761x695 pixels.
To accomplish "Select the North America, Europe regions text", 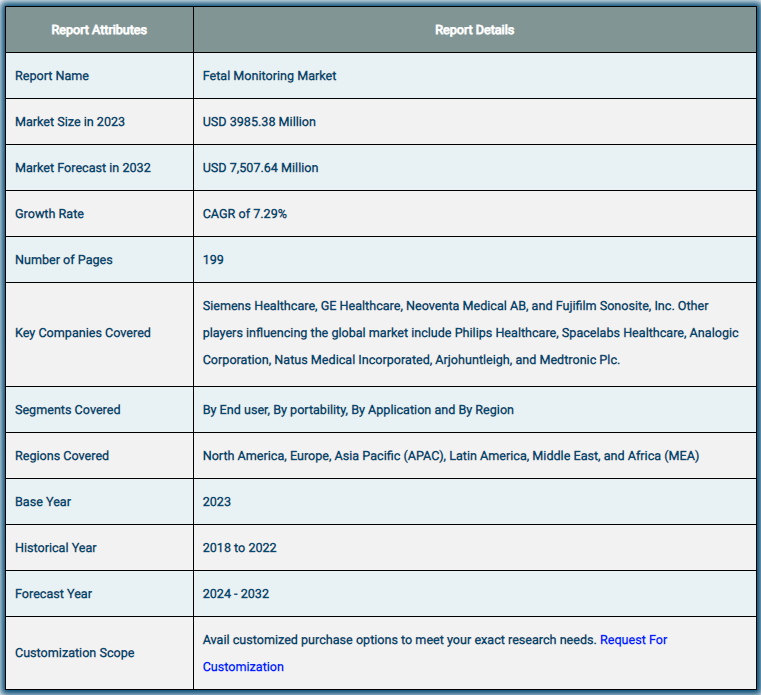I will coord(451,456).
